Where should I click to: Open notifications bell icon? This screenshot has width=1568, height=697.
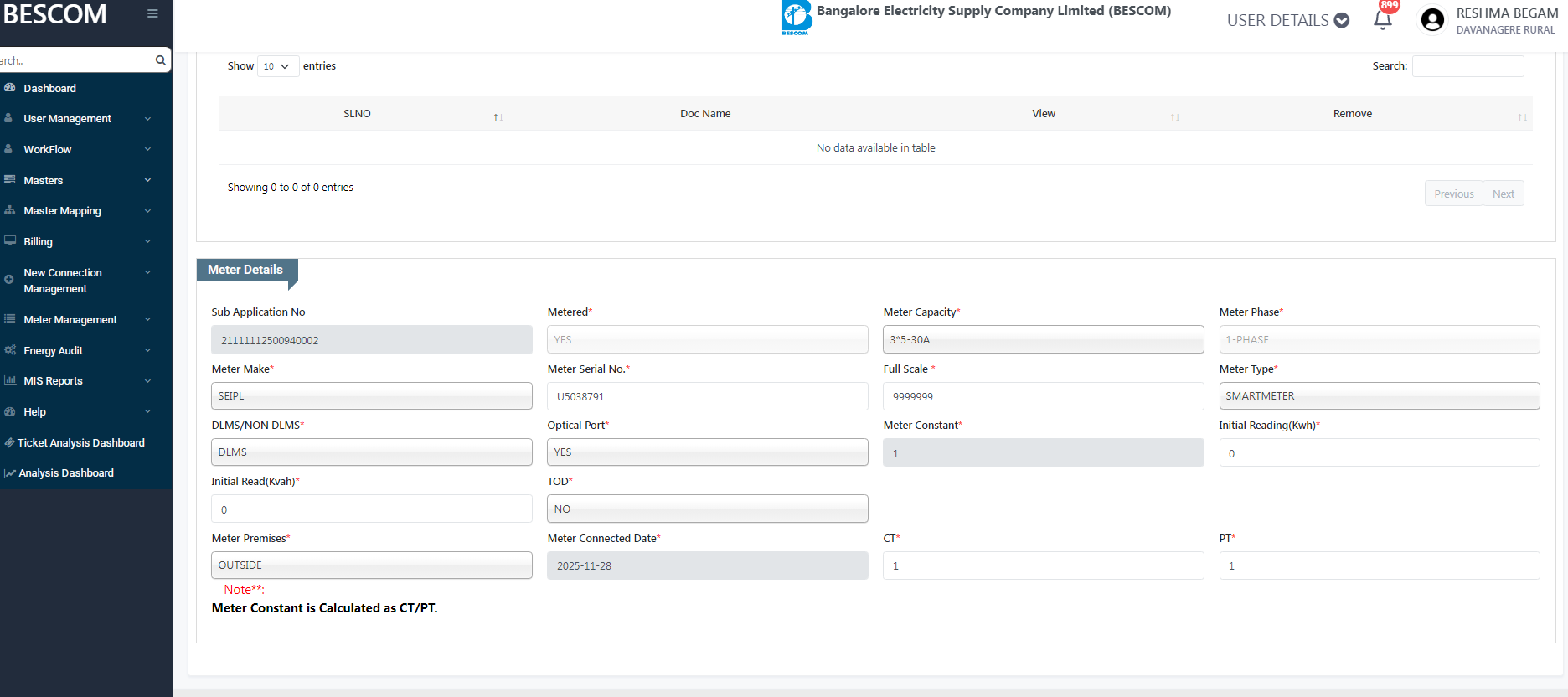click(1383, 20)
